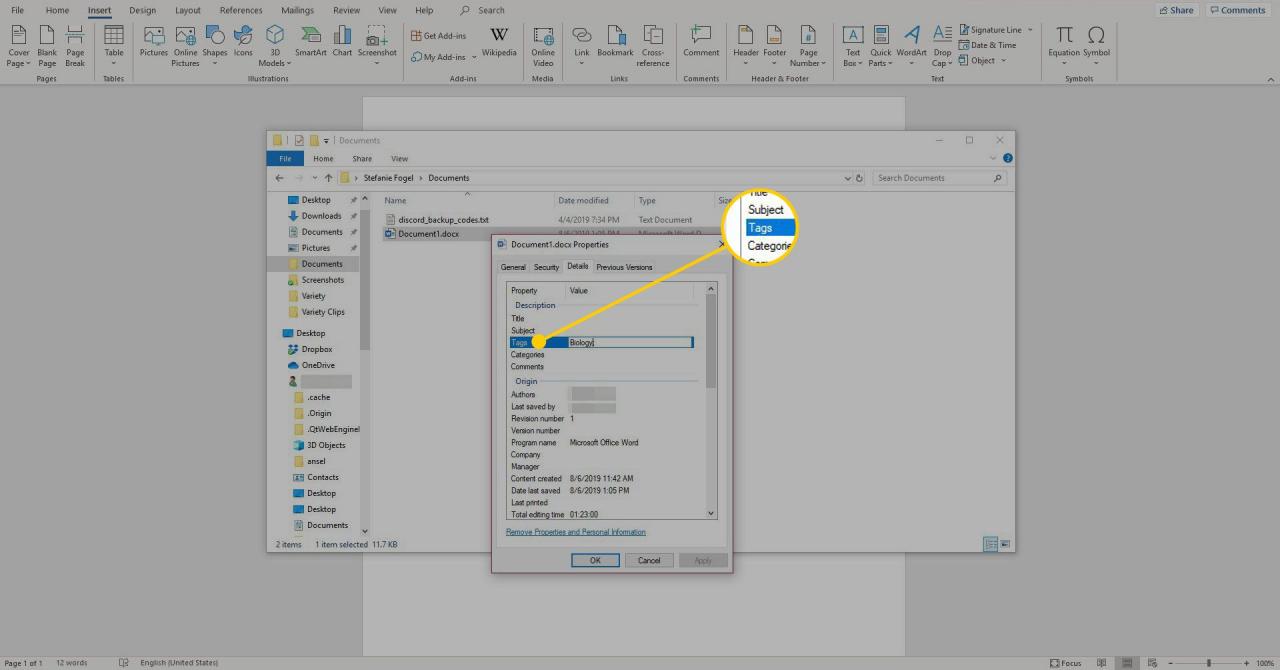Click Get Add-ins button
This screenshot has width=1280, height=670.
coord(439,36)
